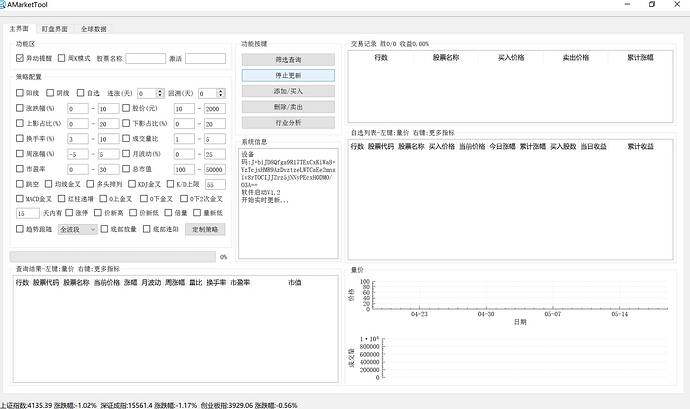Switch to the 主界面 tab

(19, 29)
